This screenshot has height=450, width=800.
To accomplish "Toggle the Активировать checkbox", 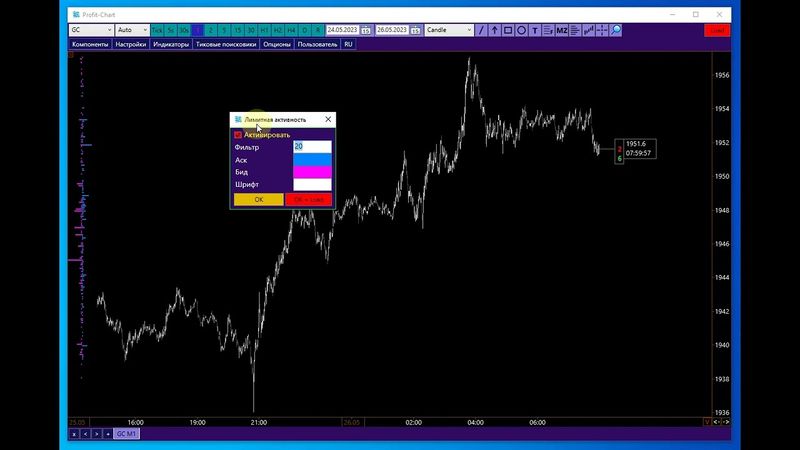I will [x=238, y=134].
